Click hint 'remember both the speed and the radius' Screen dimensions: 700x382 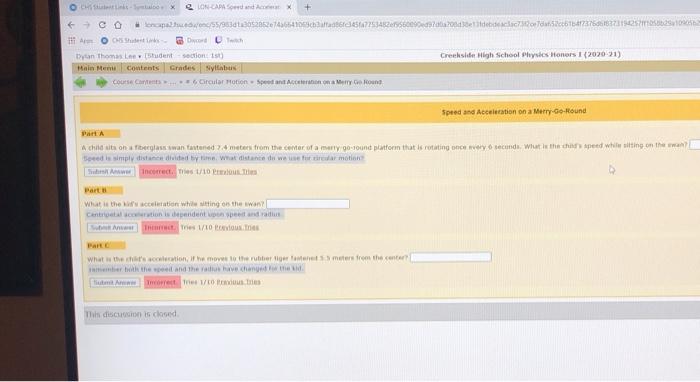tap(196, 269)
